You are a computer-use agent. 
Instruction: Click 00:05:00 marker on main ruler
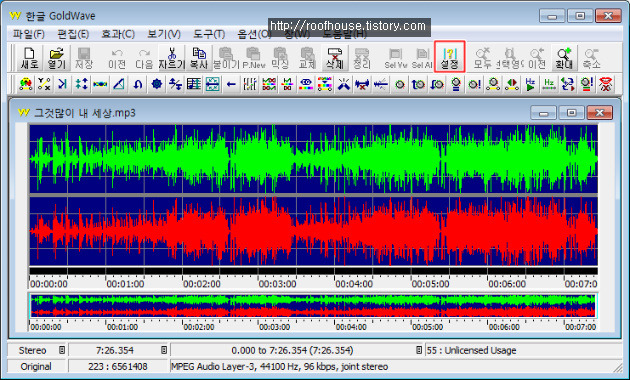coord(430,284)
